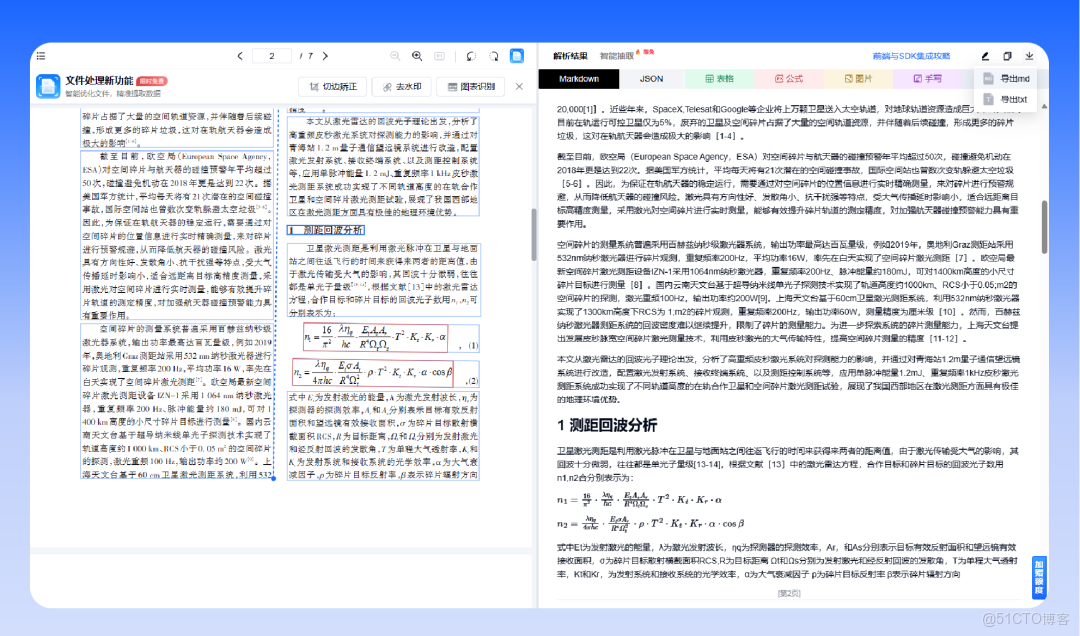Click the download export icon top right
Screen dimensions: 1080x636
tap(1030, 56)
